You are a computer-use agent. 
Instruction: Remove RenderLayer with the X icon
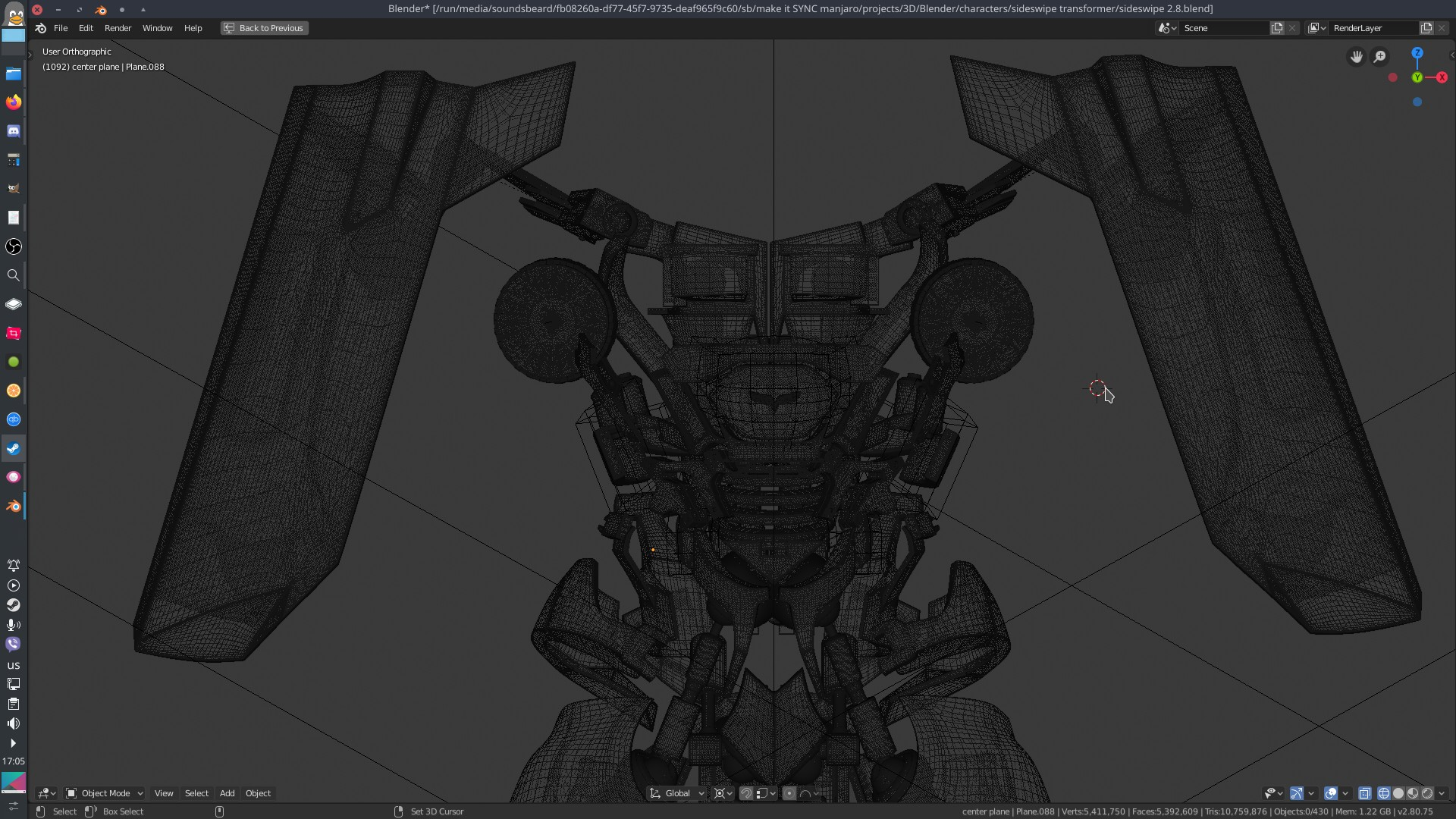click(1442, 28)
